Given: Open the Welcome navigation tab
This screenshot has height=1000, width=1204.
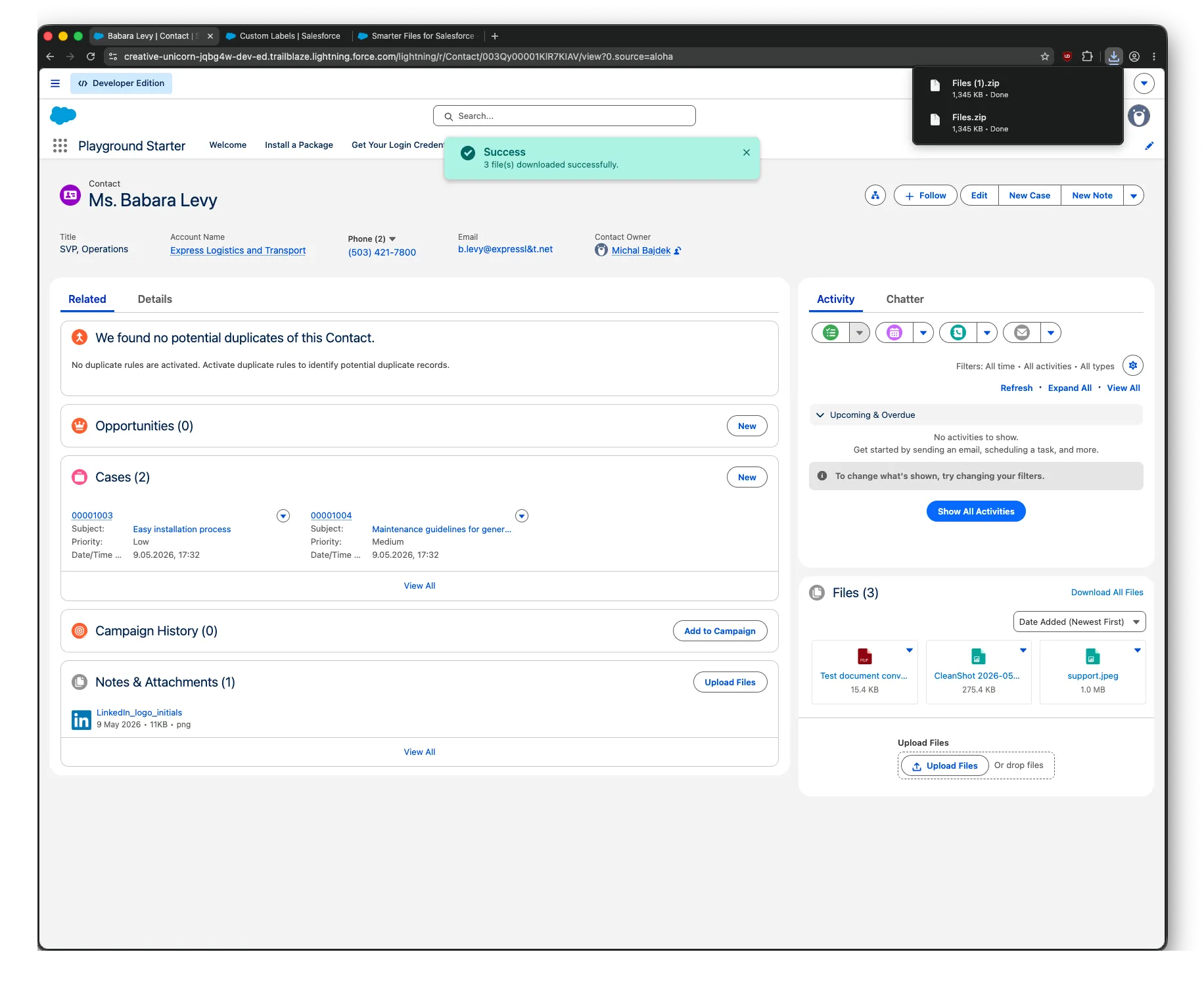Looking at the screenshot, I should [227, 145].
